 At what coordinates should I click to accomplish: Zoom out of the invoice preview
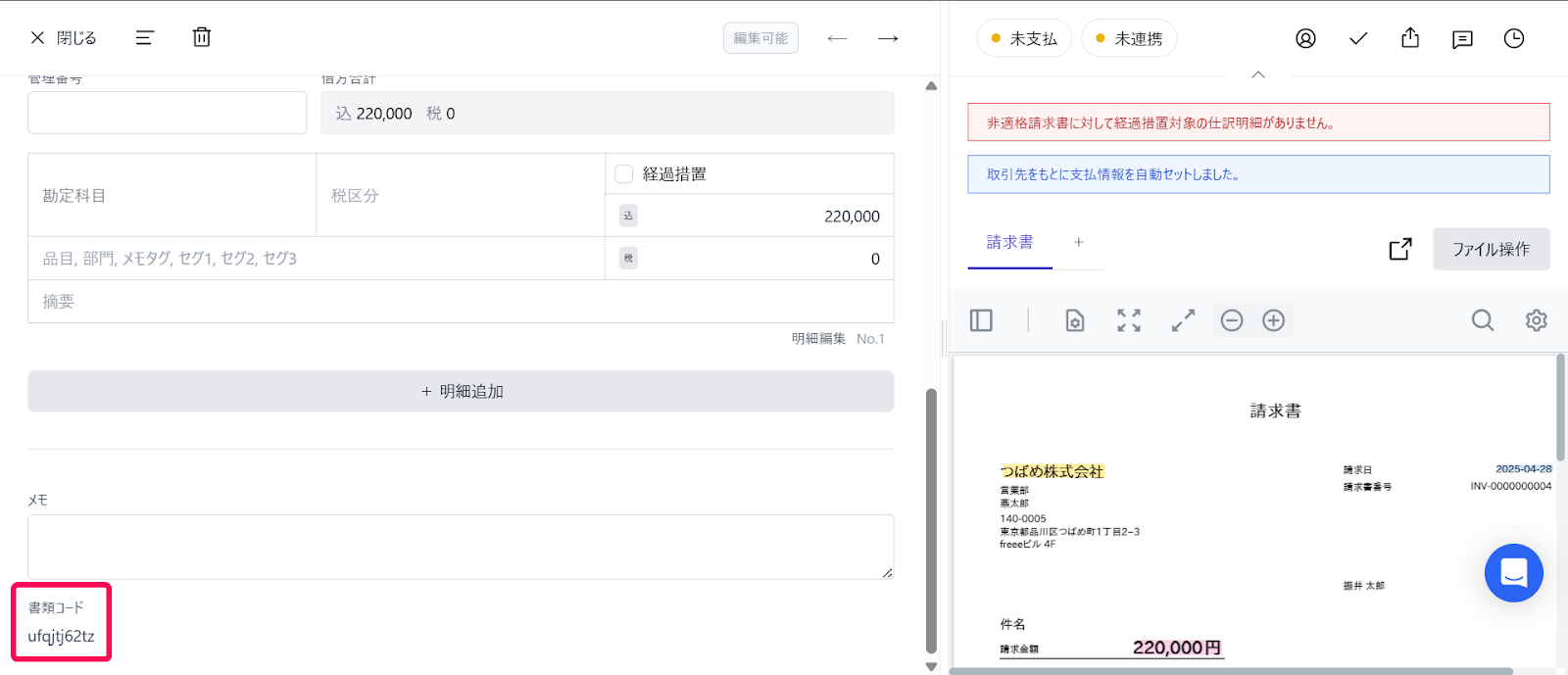(1232, 320)
